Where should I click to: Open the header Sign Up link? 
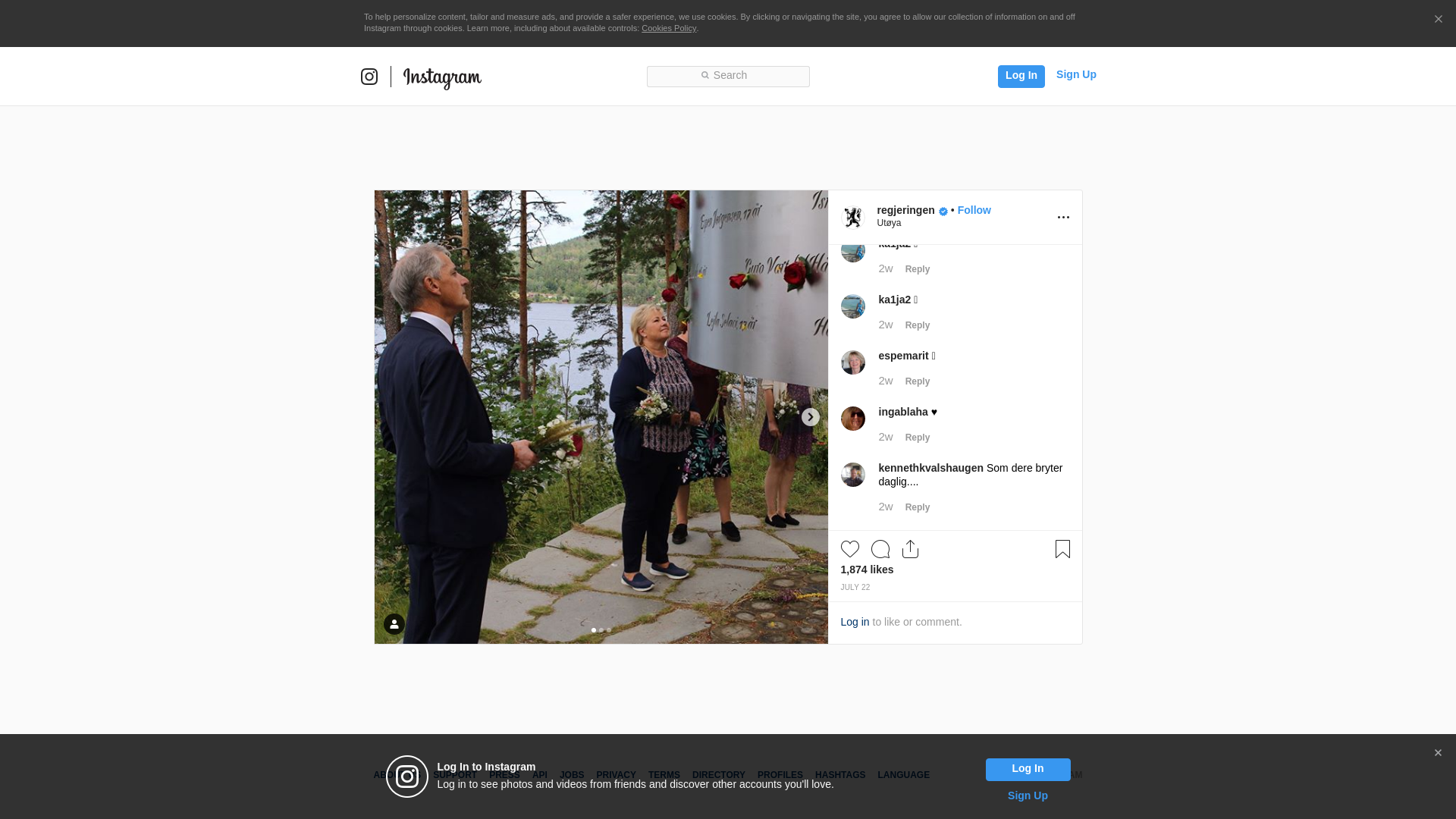click(x=1076, y=74)
